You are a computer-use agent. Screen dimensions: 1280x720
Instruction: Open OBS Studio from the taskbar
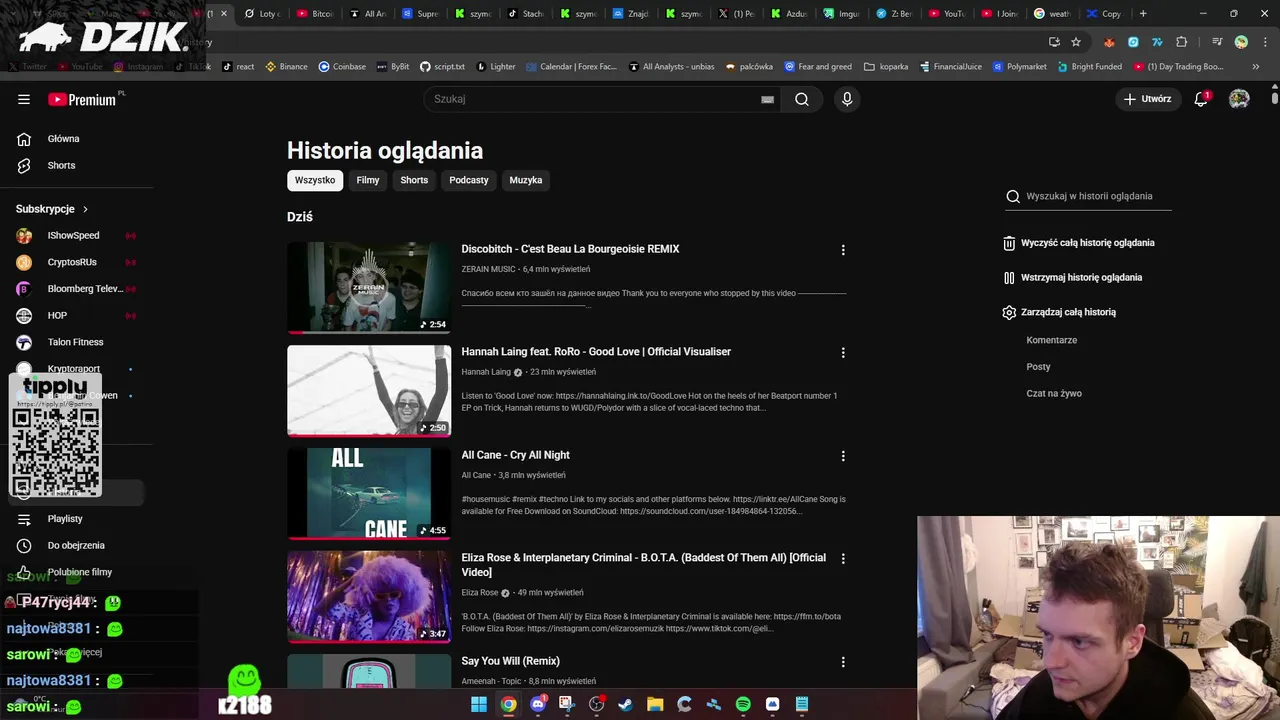click(597, 704)
